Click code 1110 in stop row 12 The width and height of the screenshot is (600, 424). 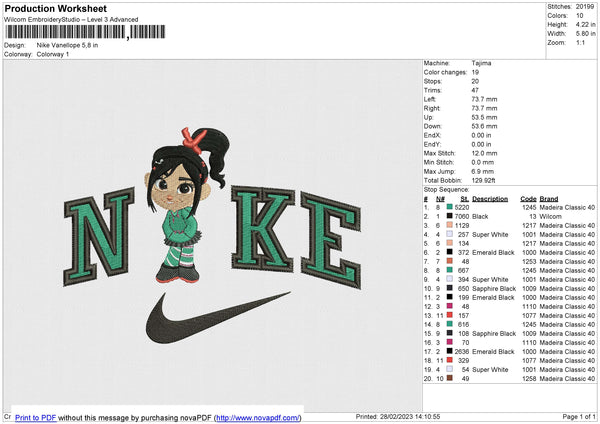(529, 307)
